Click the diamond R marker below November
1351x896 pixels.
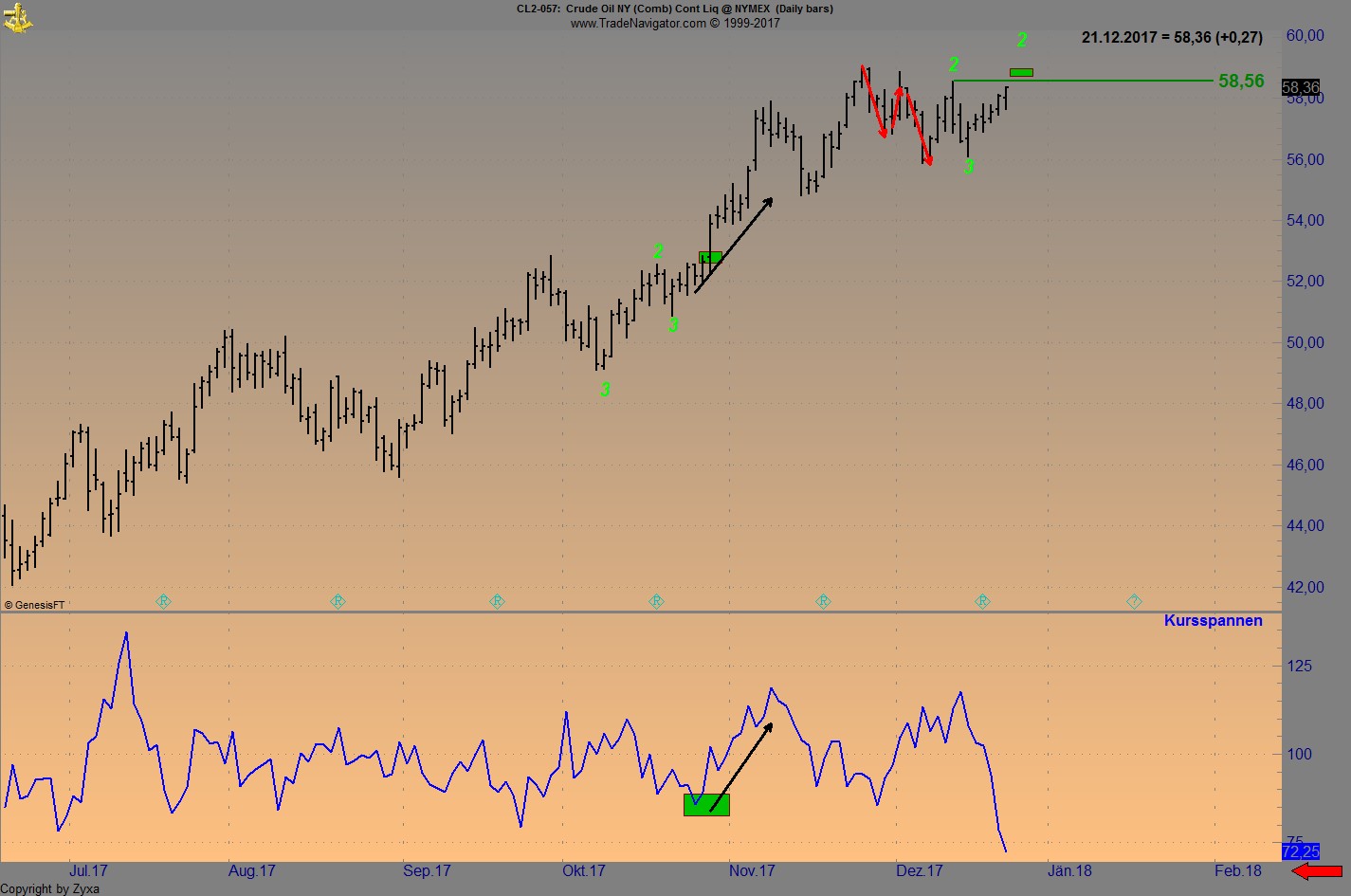[822, 601]
